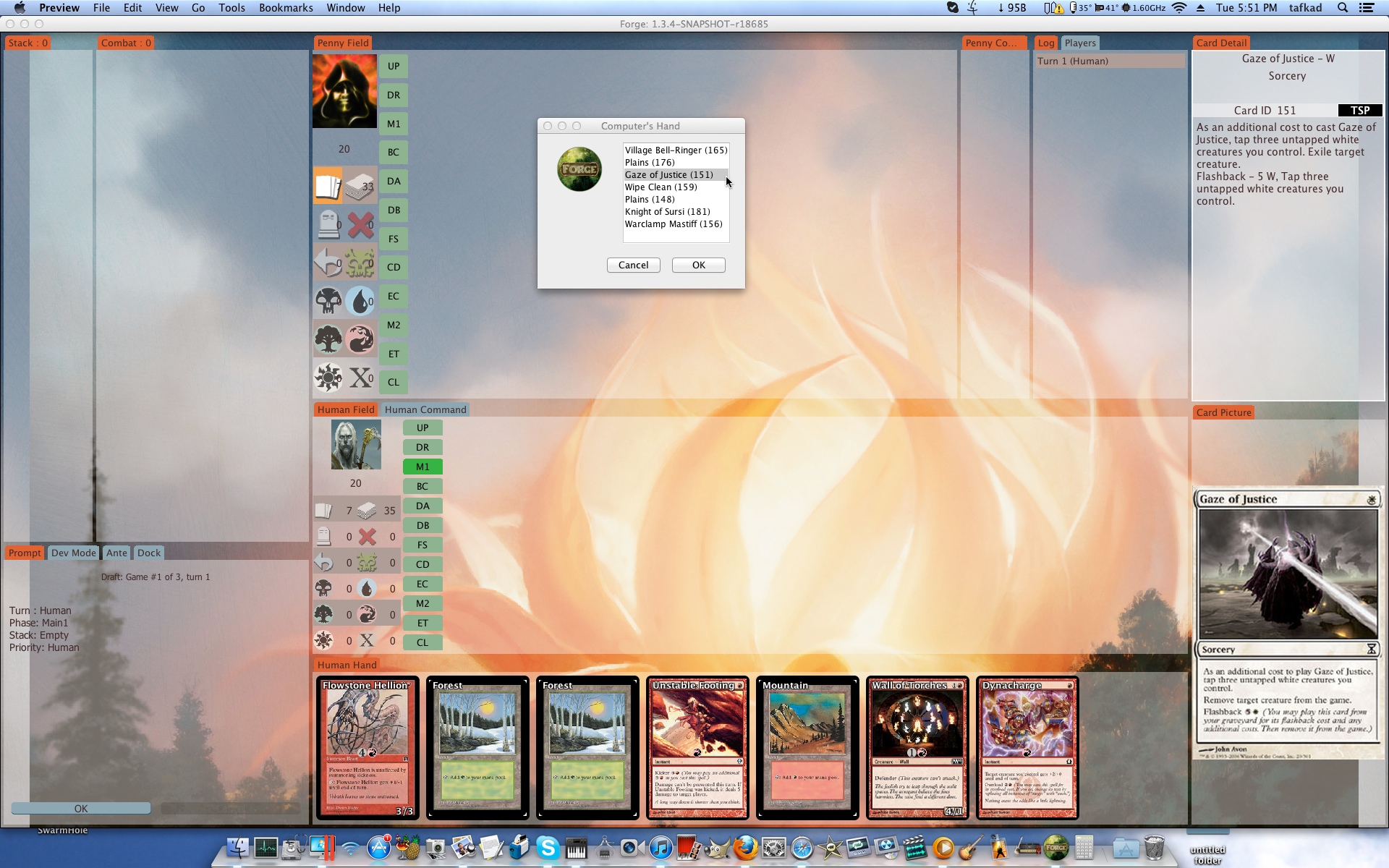Toggle the human M1 phase stop

[x=422, y=467]
